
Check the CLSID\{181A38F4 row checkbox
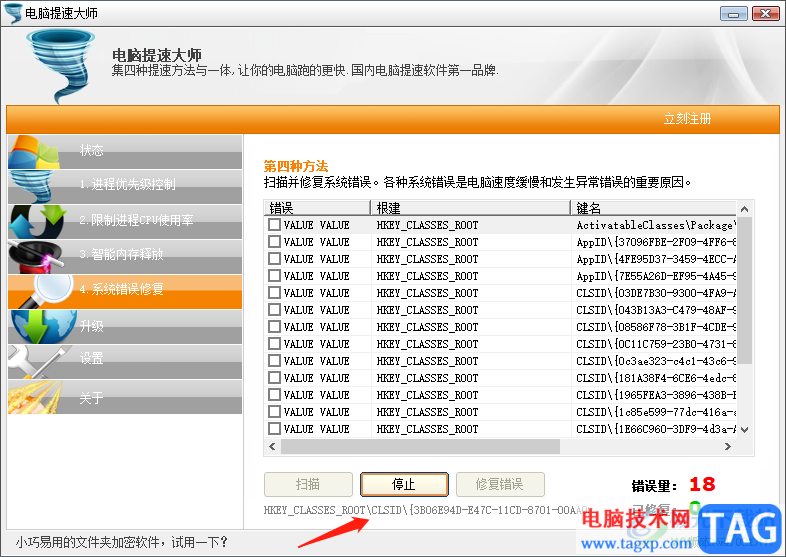(274, 378)
